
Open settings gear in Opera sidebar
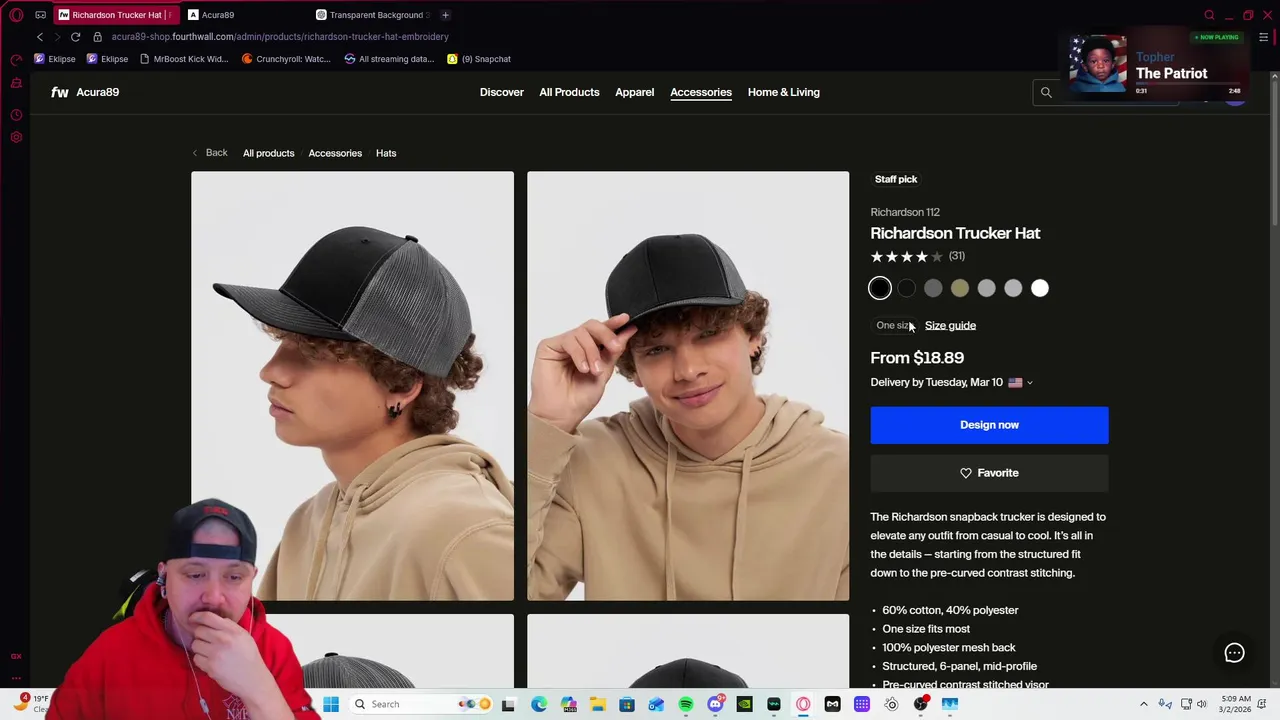(x=16, y=137)
